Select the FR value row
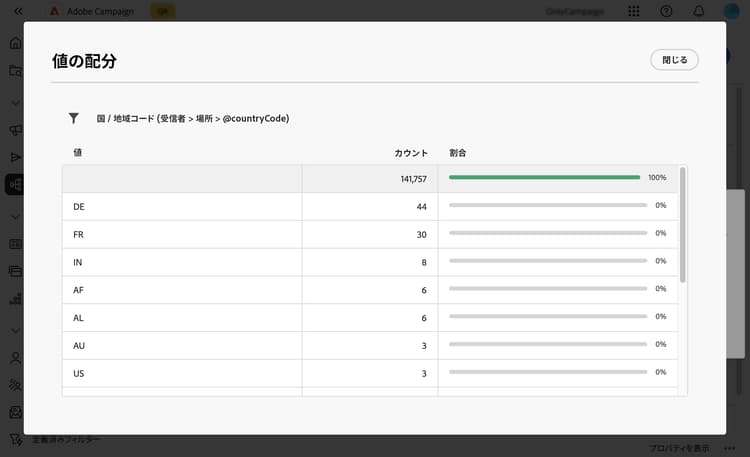 [x=370, y=234]
